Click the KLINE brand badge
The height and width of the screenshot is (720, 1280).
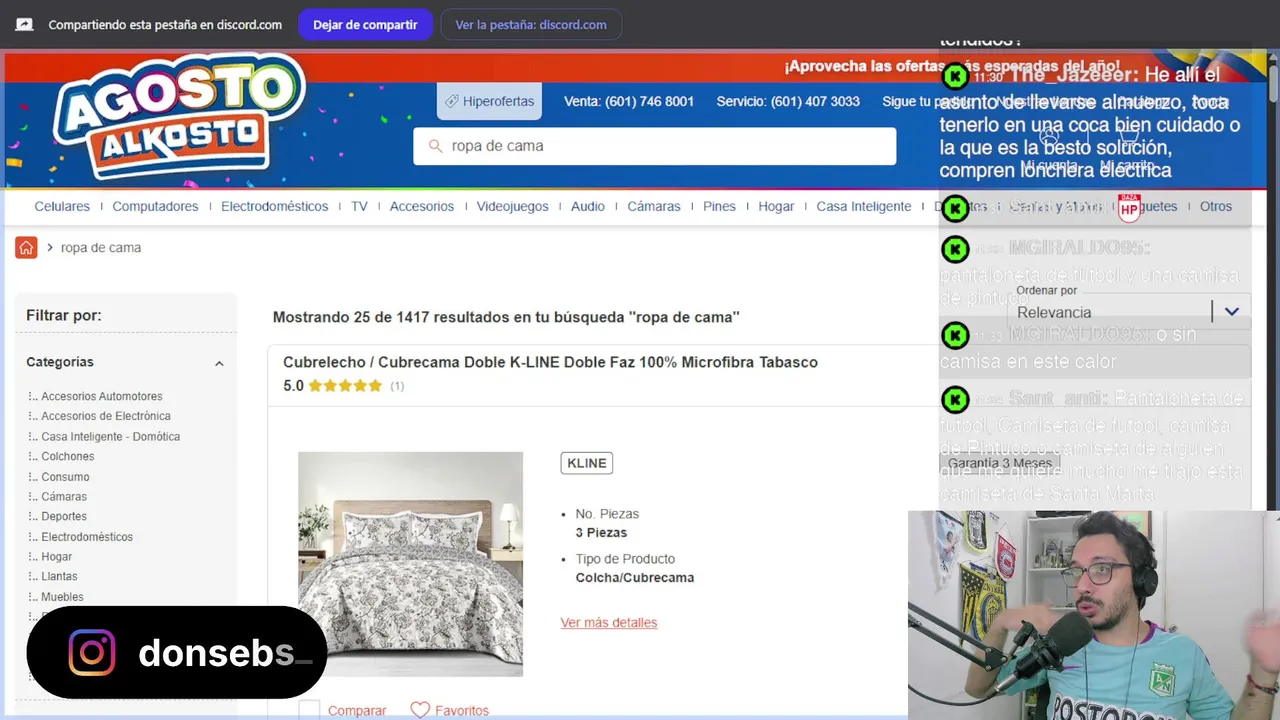pyautogui.click(x=587, y=463)
